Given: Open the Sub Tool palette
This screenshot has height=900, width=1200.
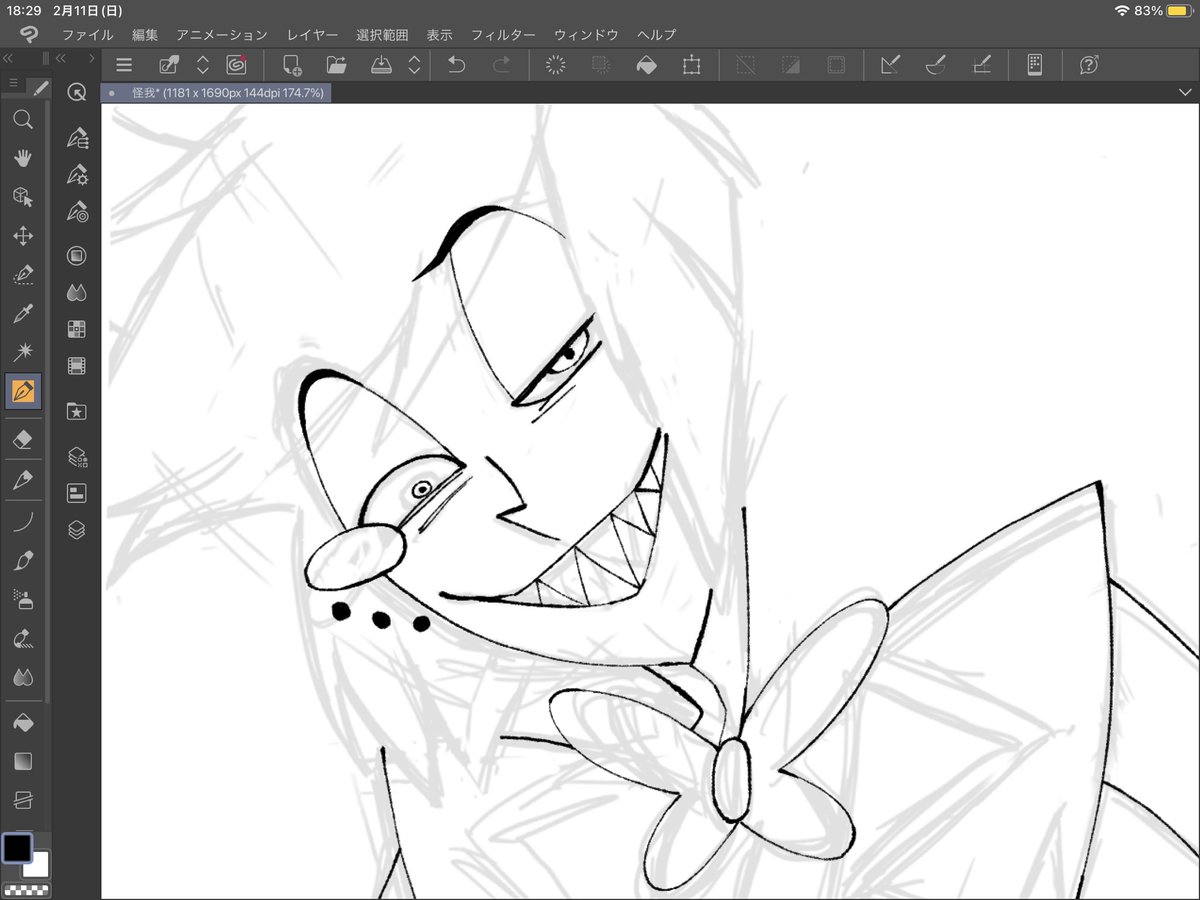Looking at the screenshot, I should 77,138.
